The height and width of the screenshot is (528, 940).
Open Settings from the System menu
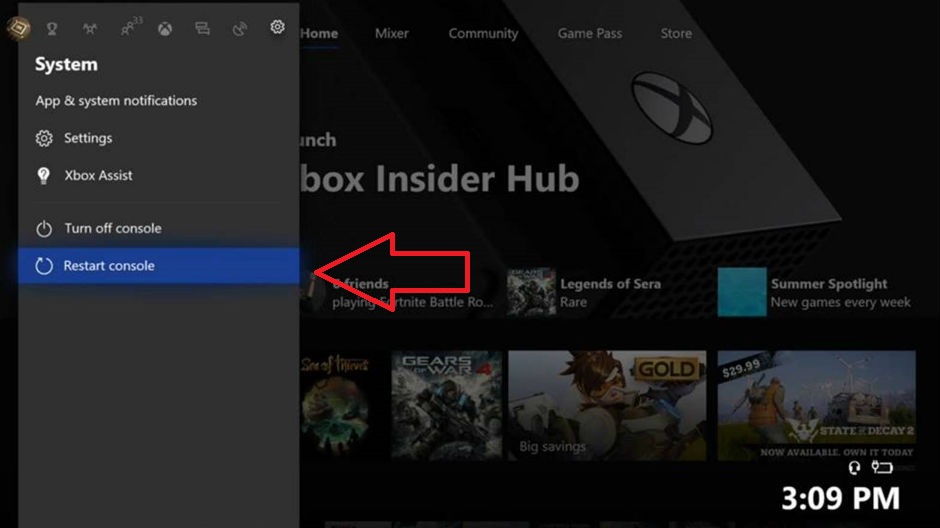tap(158, 138)
